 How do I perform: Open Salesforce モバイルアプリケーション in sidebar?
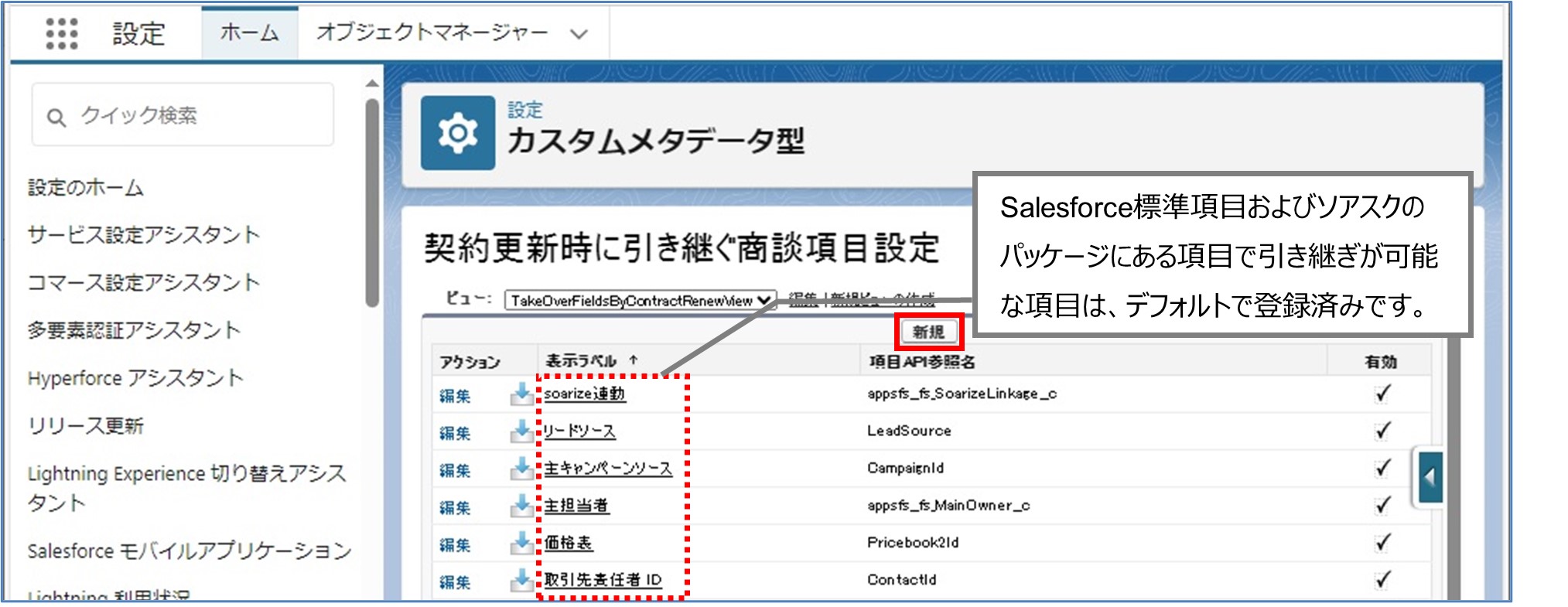[x=190, y=551]
